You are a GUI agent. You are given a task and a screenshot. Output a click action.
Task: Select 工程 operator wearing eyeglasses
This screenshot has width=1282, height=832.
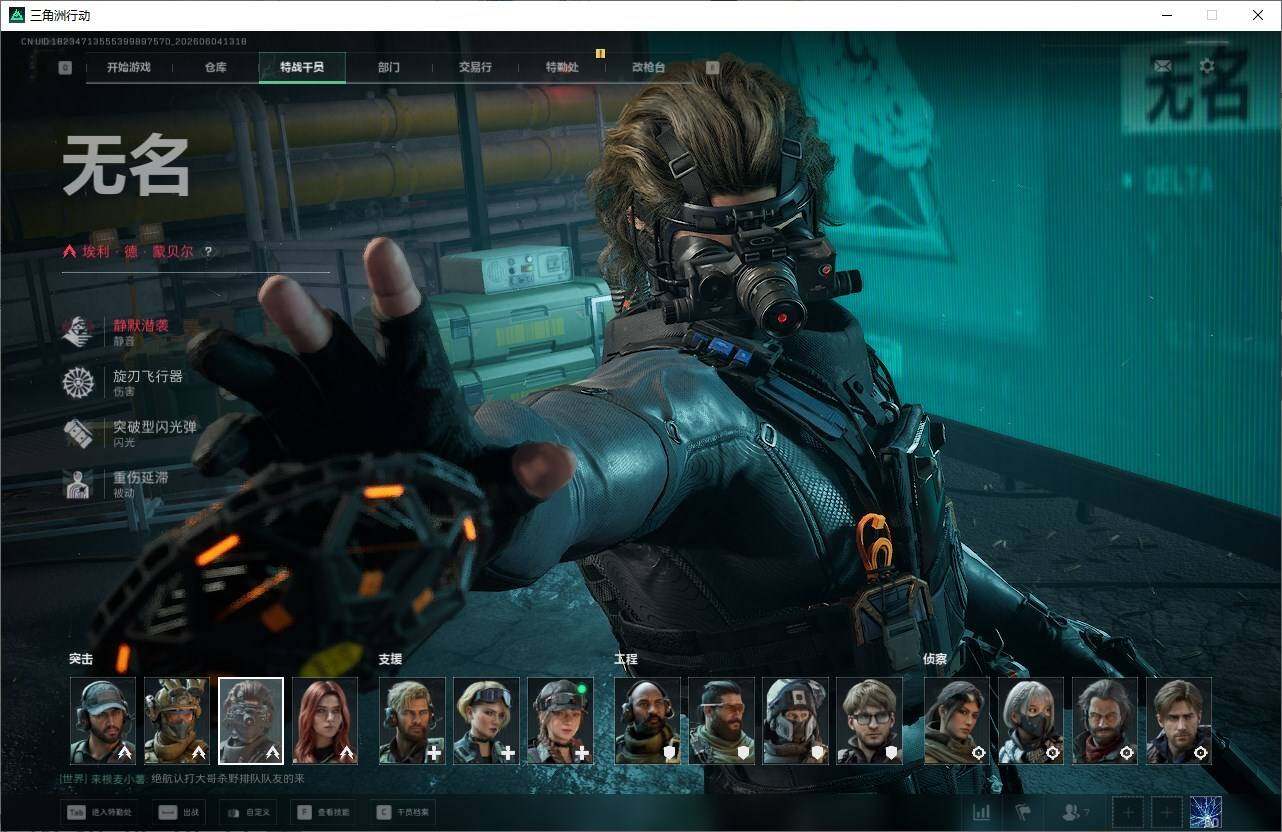coord(869,721)
